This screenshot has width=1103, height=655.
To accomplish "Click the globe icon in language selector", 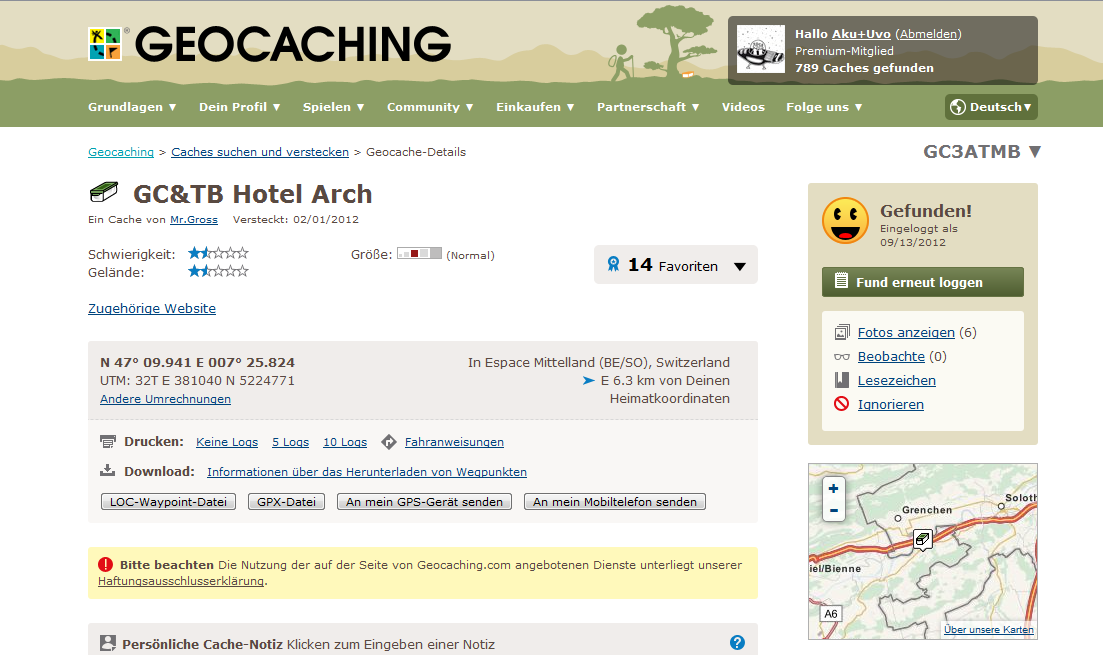I will click(957, 107).
